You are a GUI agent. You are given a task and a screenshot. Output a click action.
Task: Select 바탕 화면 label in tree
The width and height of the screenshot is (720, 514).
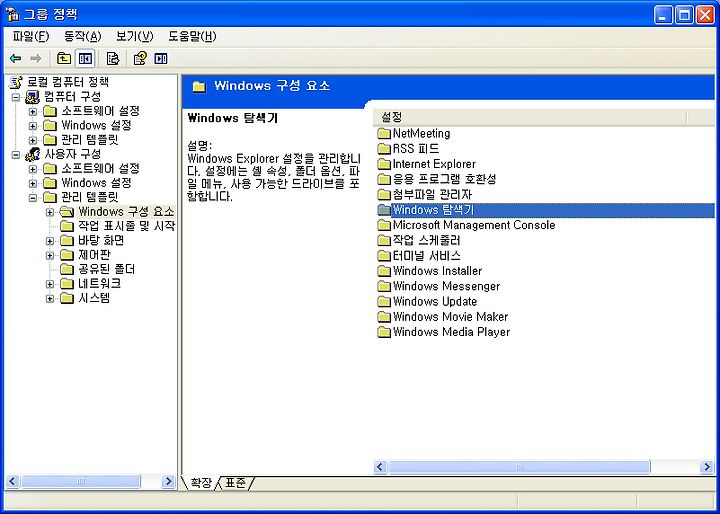[101, 240]
